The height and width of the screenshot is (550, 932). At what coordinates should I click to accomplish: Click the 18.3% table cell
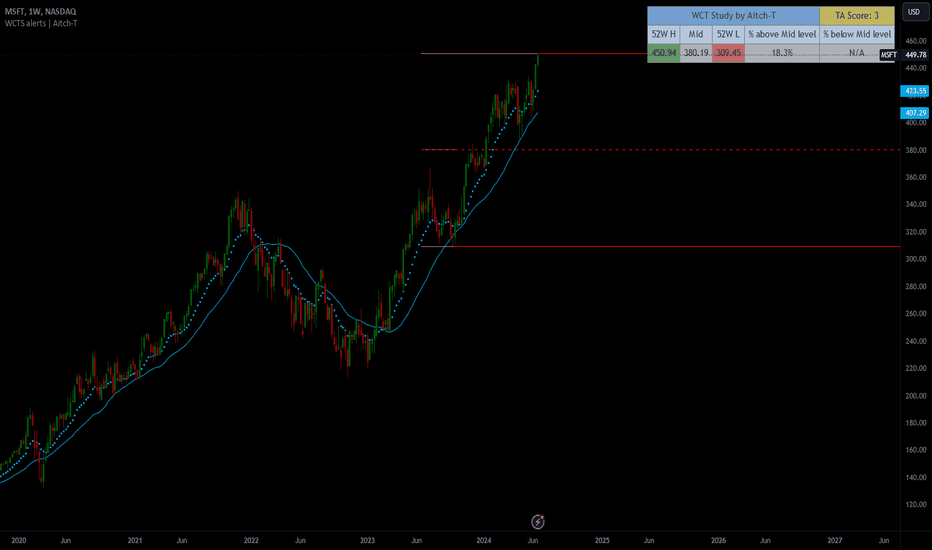tap(782, 53)
